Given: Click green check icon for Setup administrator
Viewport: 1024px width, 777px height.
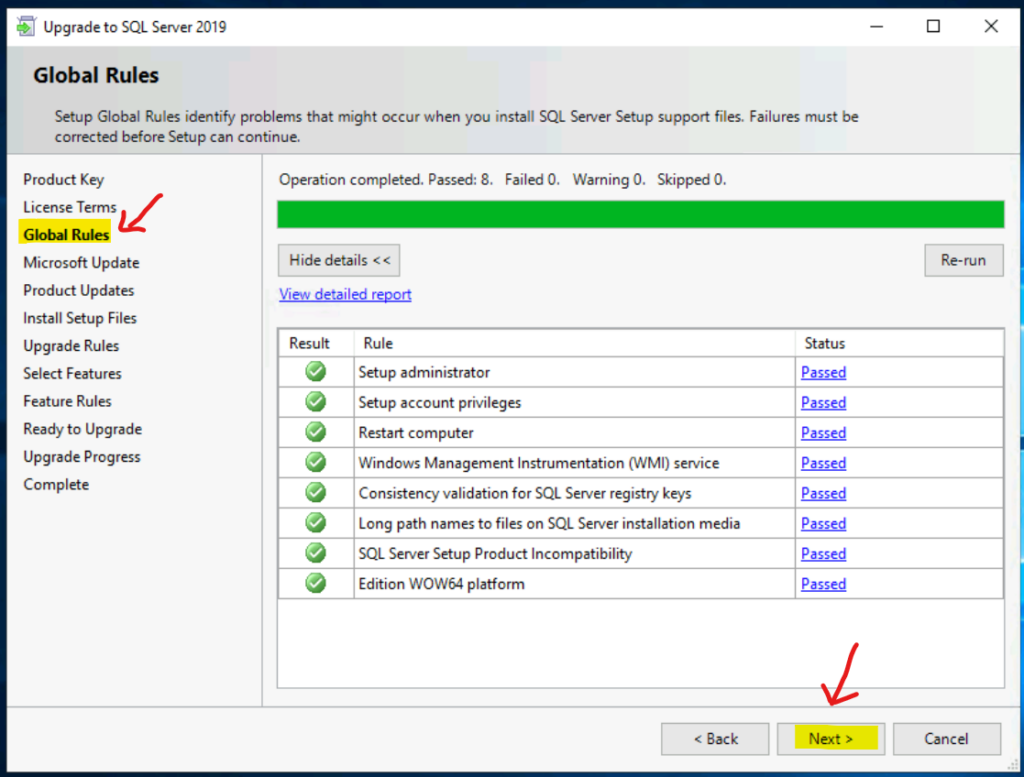Looking at the screenshot, I should (x=316, y=372).
